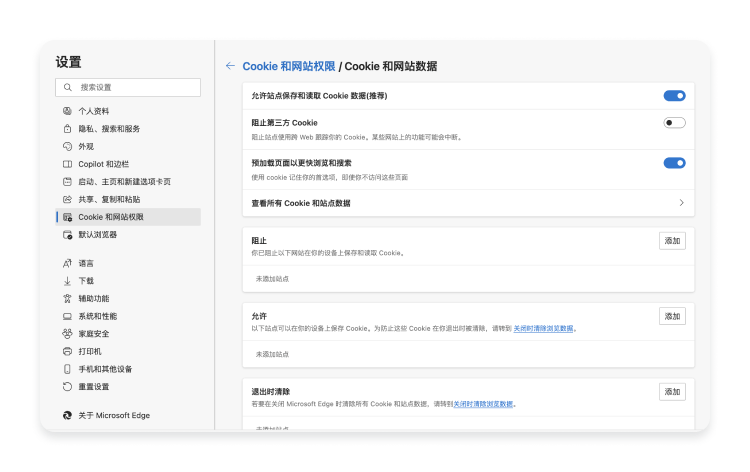Click the lock icon for 隐私、搜索和服务
750x472 pixels.
tap(67, 129)
